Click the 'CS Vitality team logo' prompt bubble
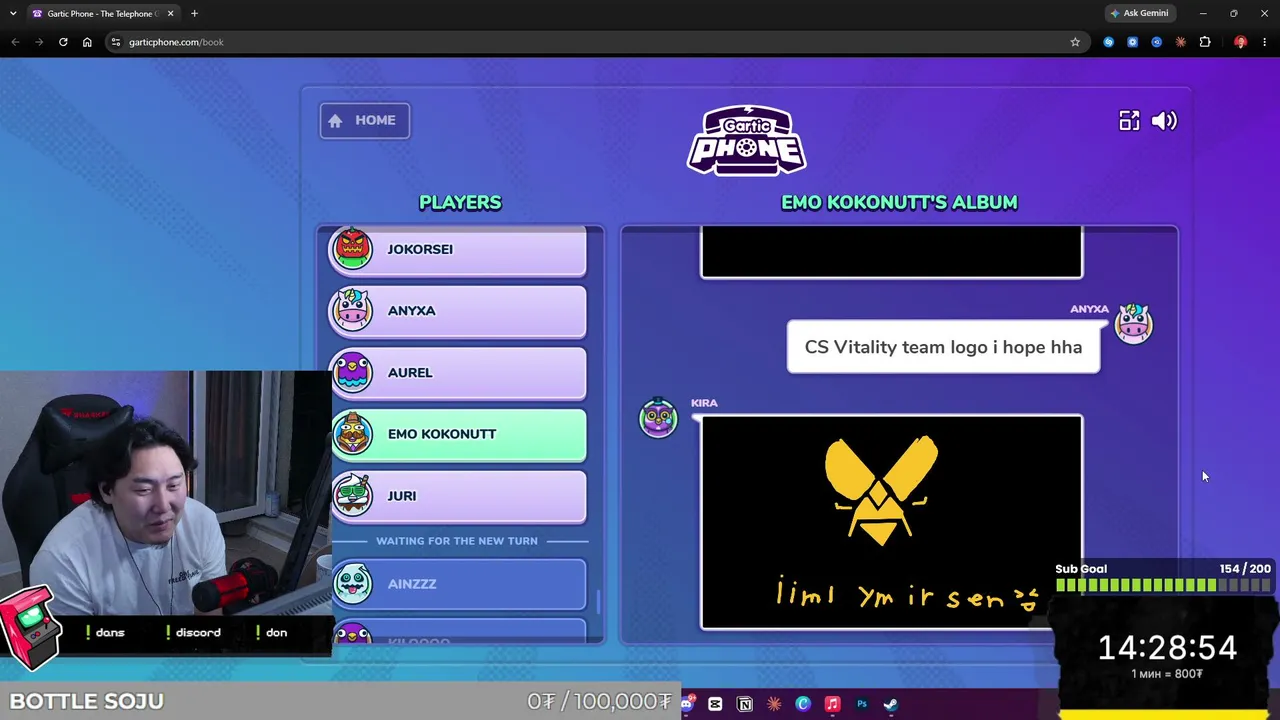Viewport: 1280px width, 720px height. (943, 347)
